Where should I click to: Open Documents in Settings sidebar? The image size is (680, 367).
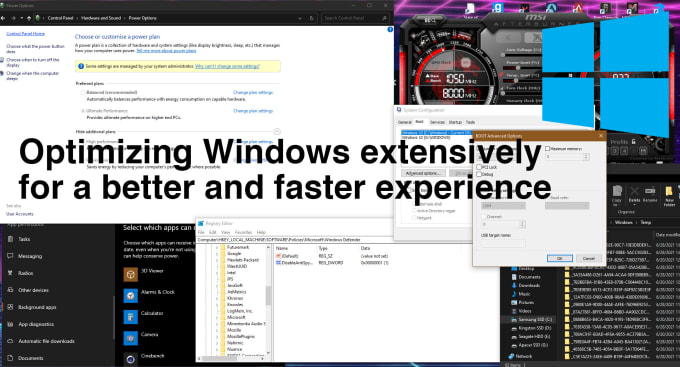(25, 358)
